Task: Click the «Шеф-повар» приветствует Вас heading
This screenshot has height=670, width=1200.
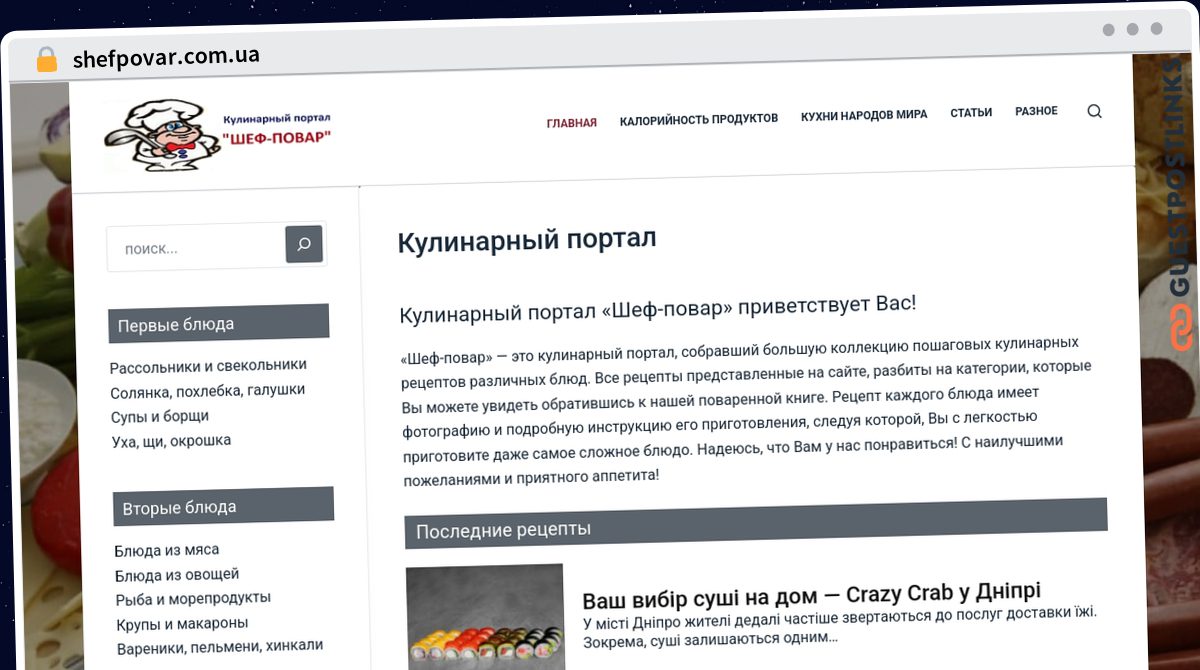Action: click(x=657, y=309)
